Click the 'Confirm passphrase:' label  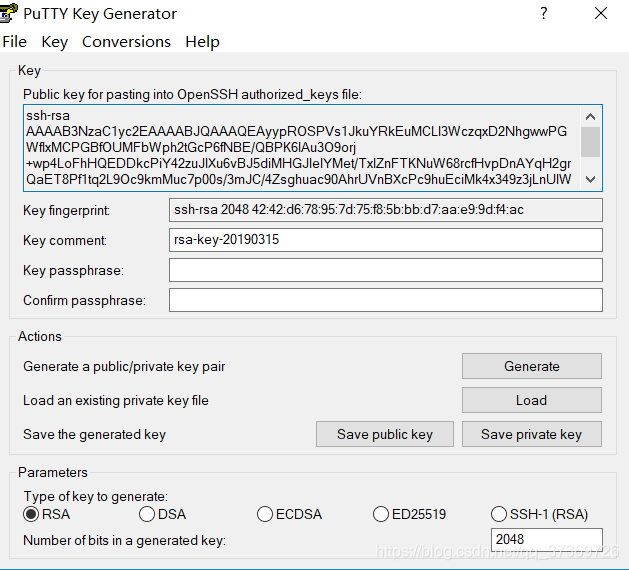click(x=85, y=300)
